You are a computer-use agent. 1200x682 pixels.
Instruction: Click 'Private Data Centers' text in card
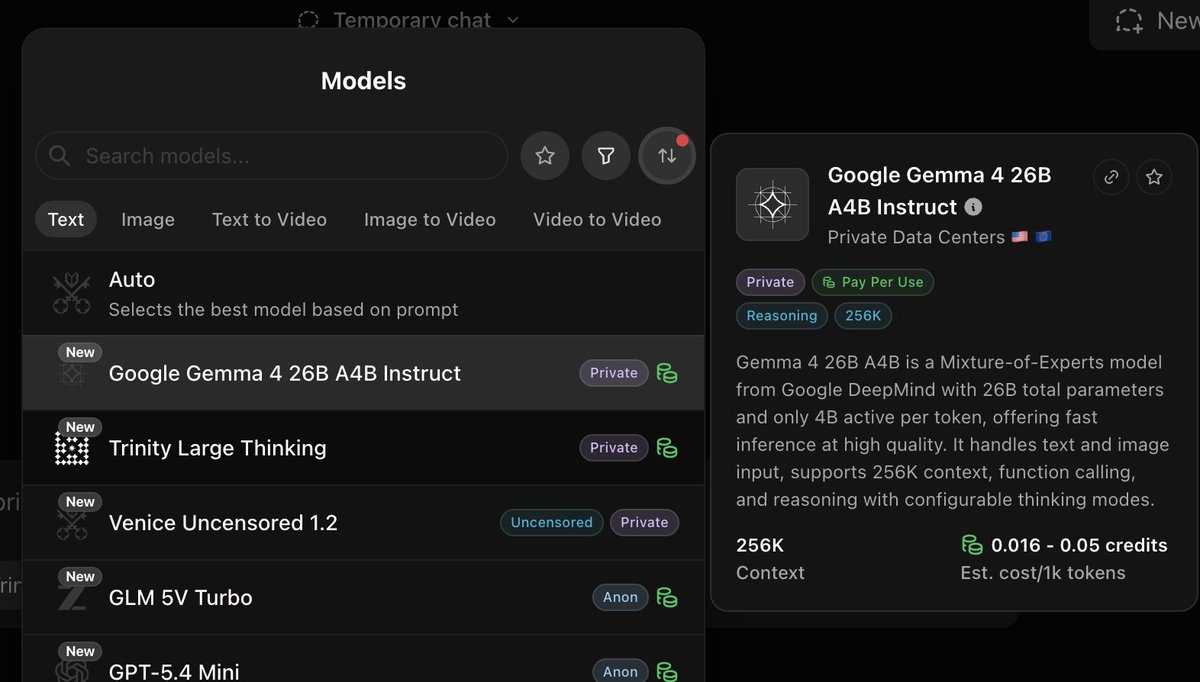pyautogui.click(x=916, y=237)
